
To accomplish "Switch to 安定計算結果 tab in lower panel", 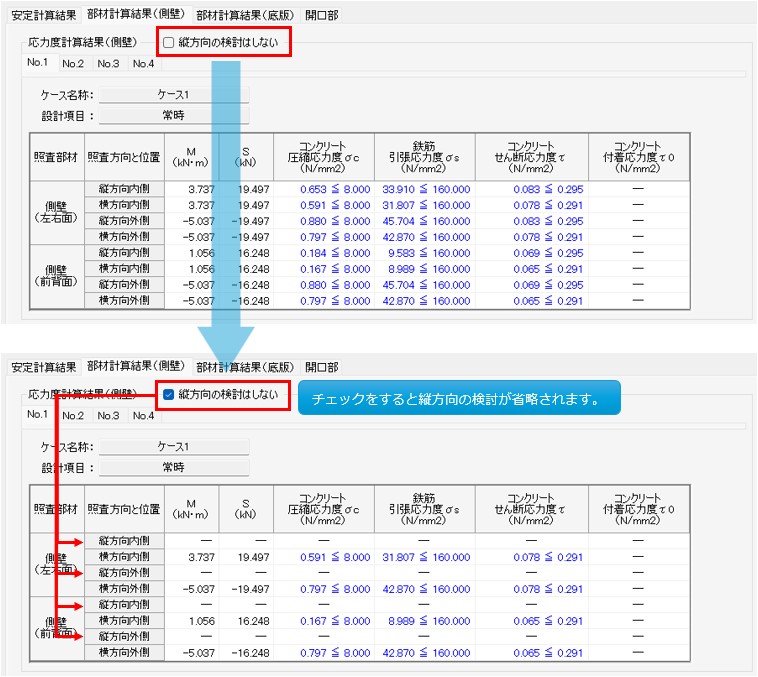I will pyautogui.click(x=43, y=367).
